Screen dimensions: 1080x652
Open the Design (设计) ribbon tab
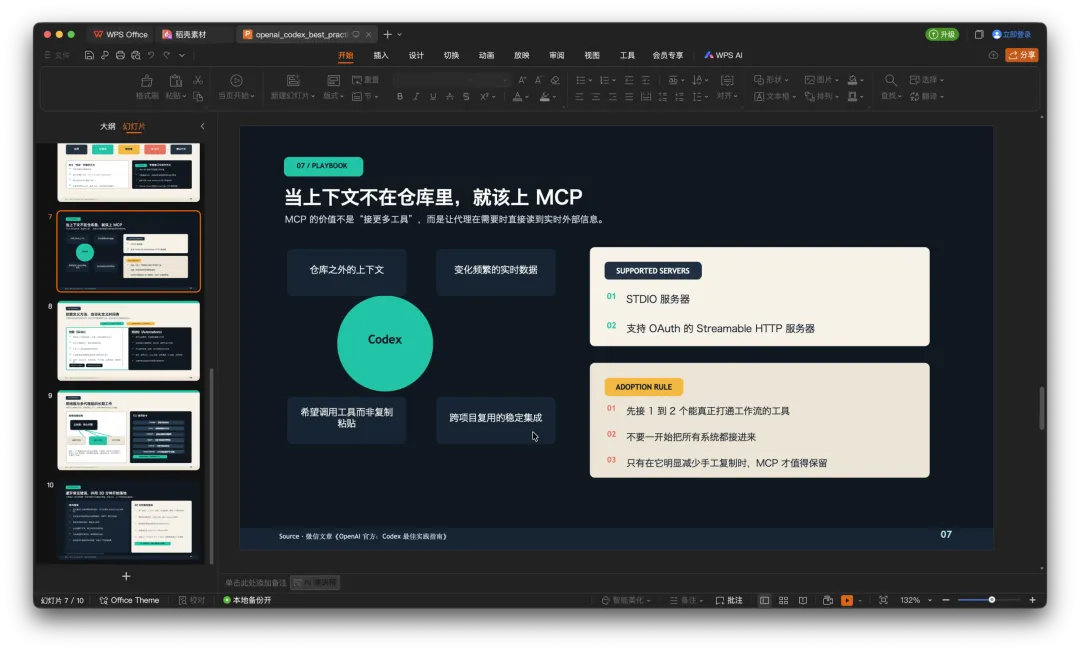[x=416, y=55]
